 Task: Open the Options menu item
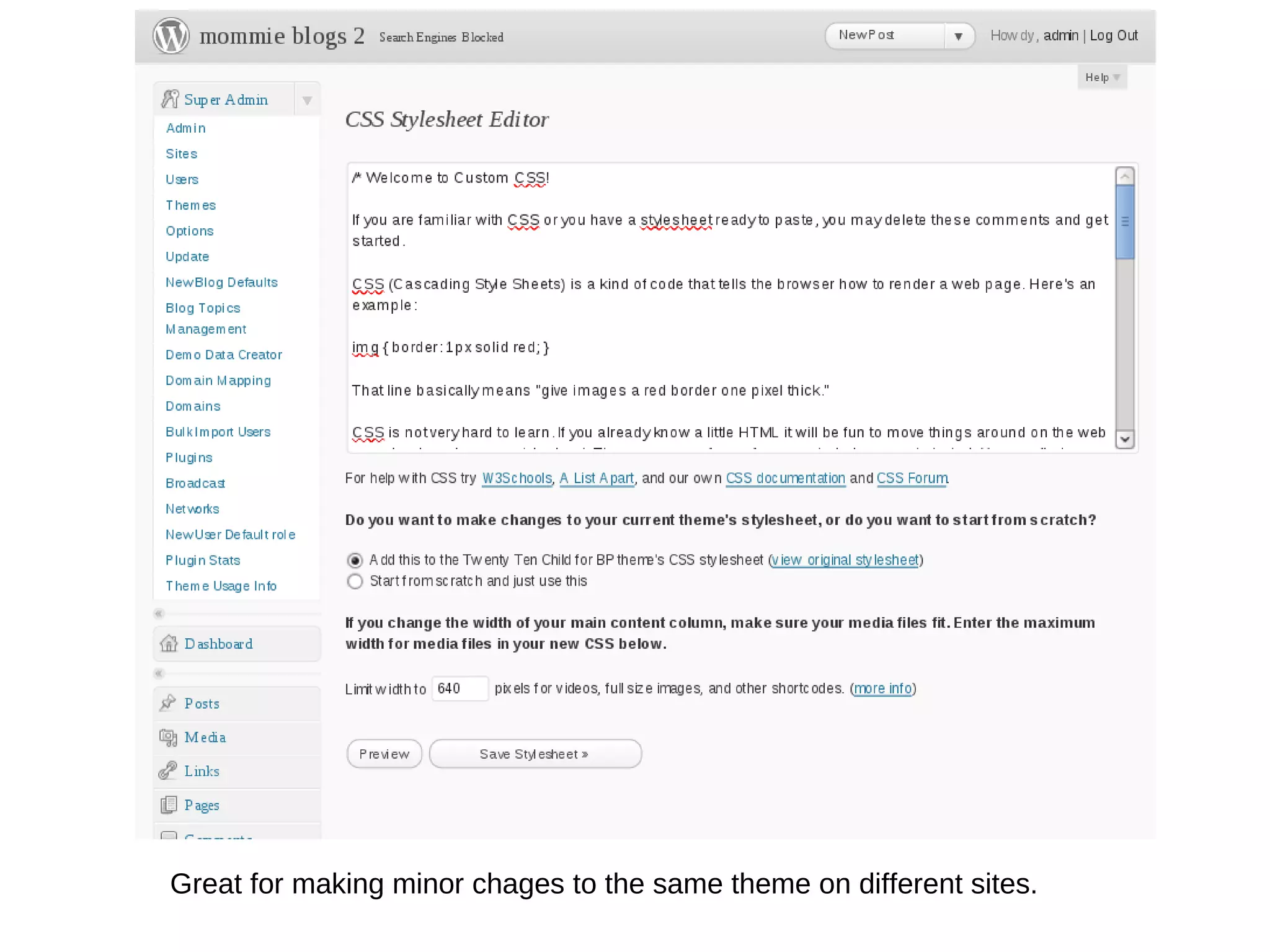coord(189,231)
